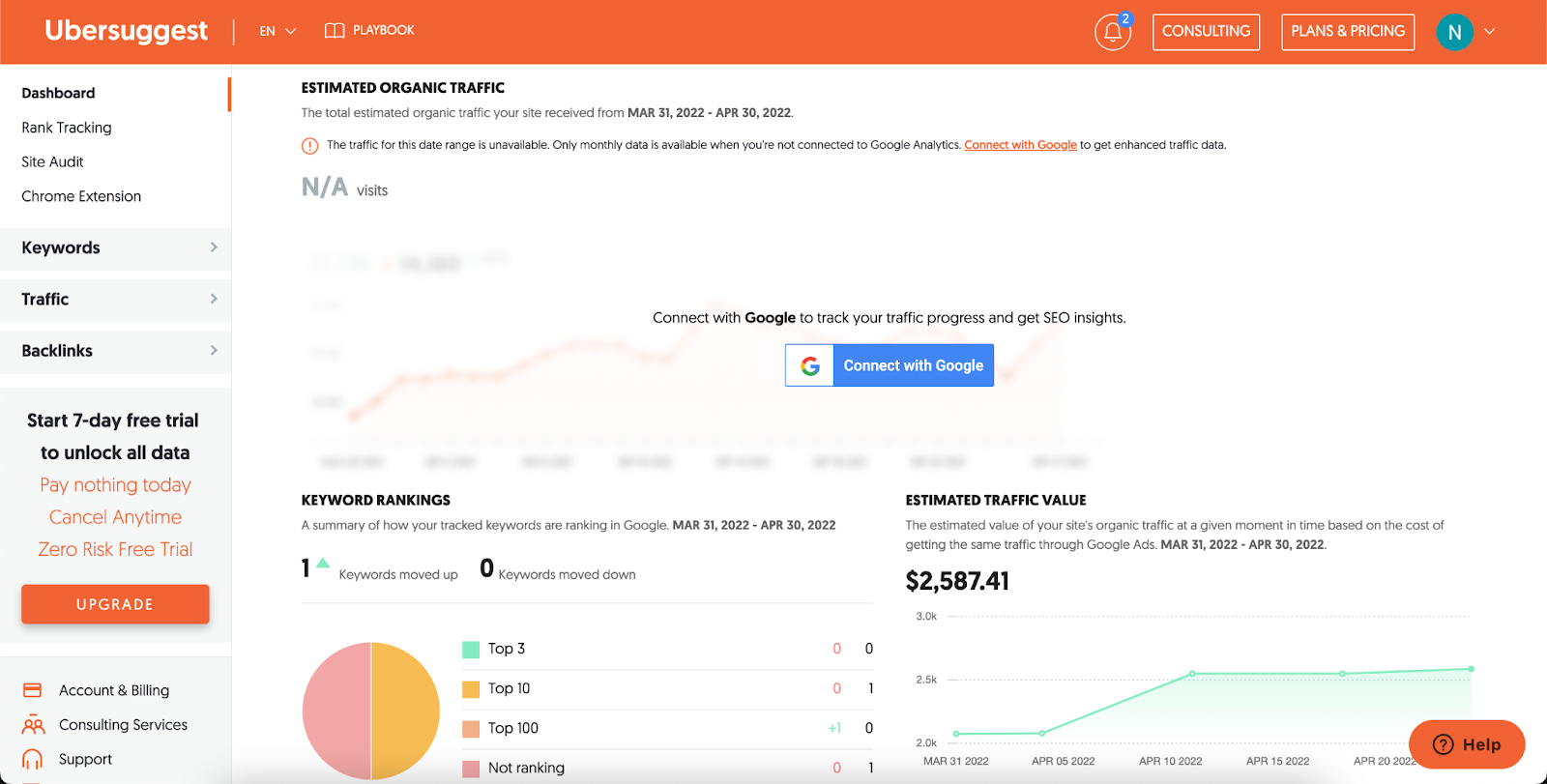This screenshot has height=784, width=1547.
Task: Expand the Backlinks sidebar section
Action: [116, 350]
